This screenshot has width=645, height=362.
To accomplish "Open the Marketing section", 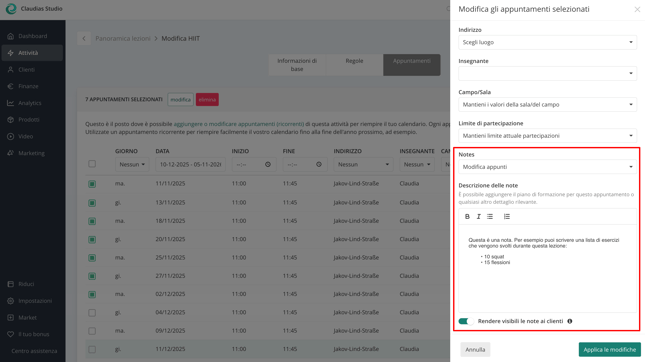I will point(32,153).
